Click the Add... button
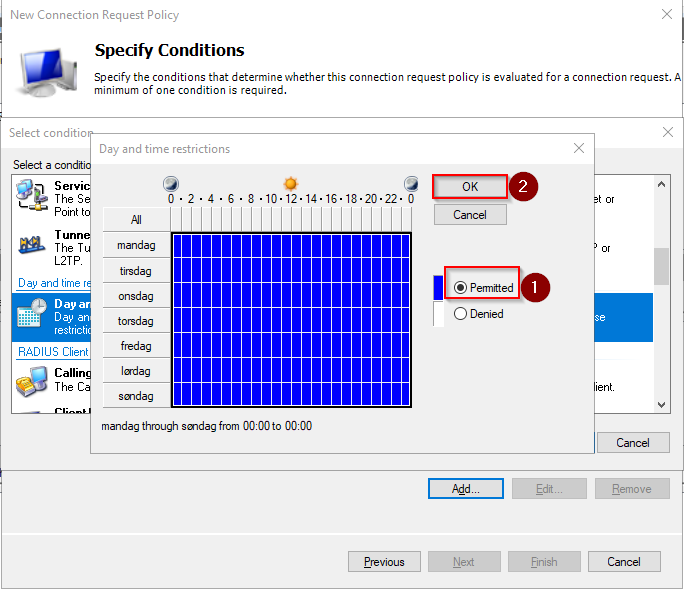This screenshot has width=684, height=591. pyautogui.click(x=465, y=489)
